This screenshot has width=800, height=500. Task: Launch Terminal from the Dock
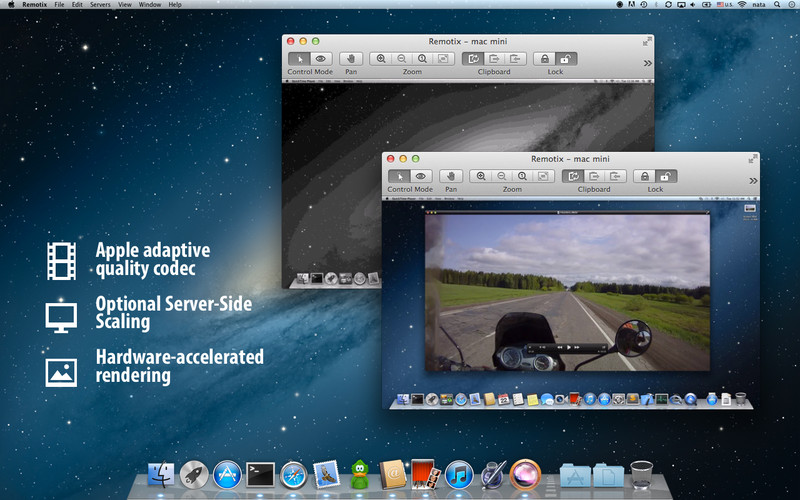260,475
